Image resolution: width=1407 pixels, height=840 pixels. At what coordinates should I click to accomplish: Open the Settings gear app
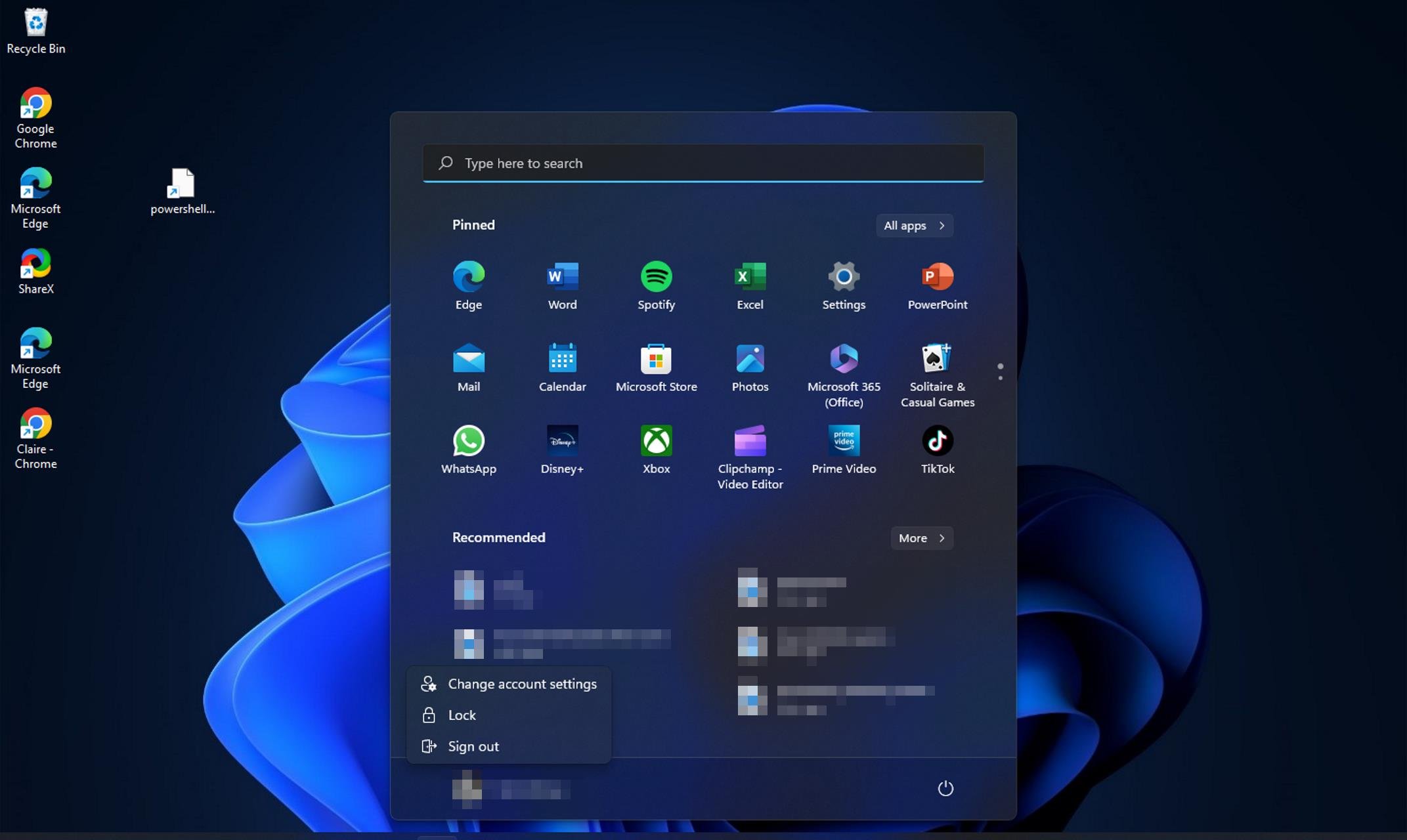click(844, 285)
